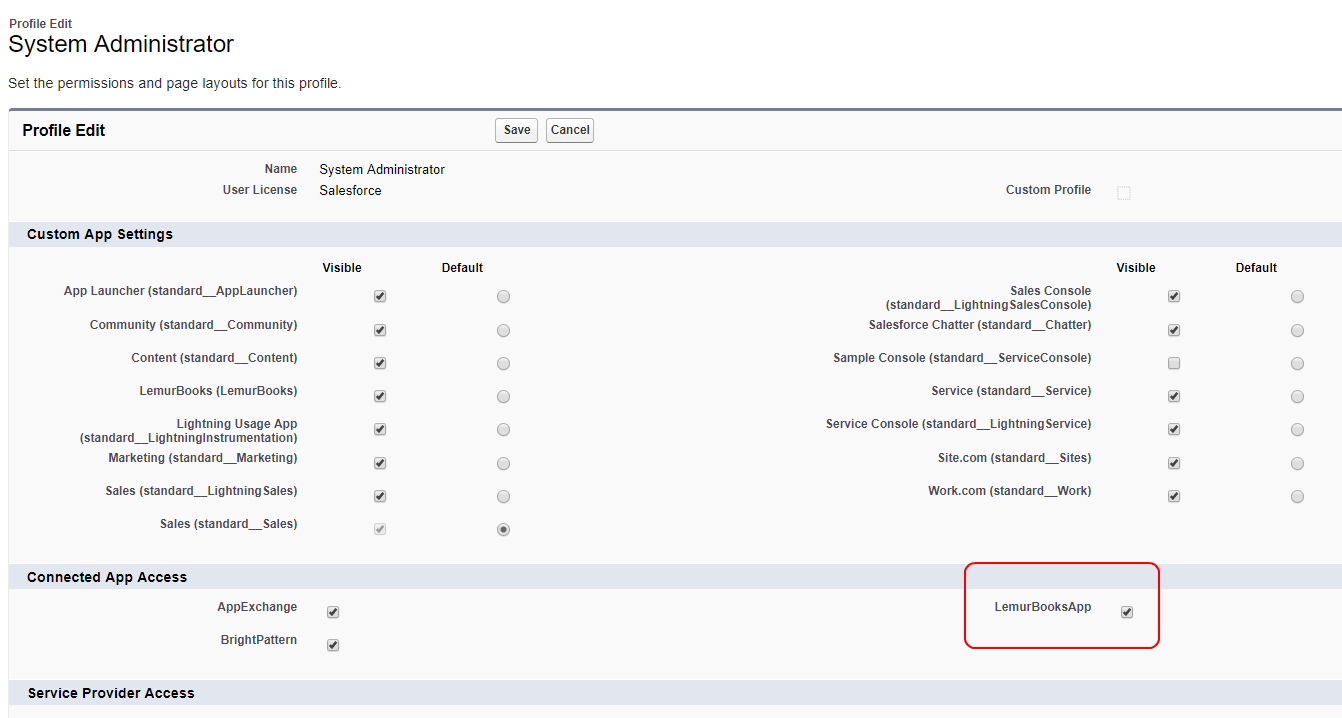Set Sales Console as default app
This screenshot has width=1342, height=718.
(x=1297, y=296)
